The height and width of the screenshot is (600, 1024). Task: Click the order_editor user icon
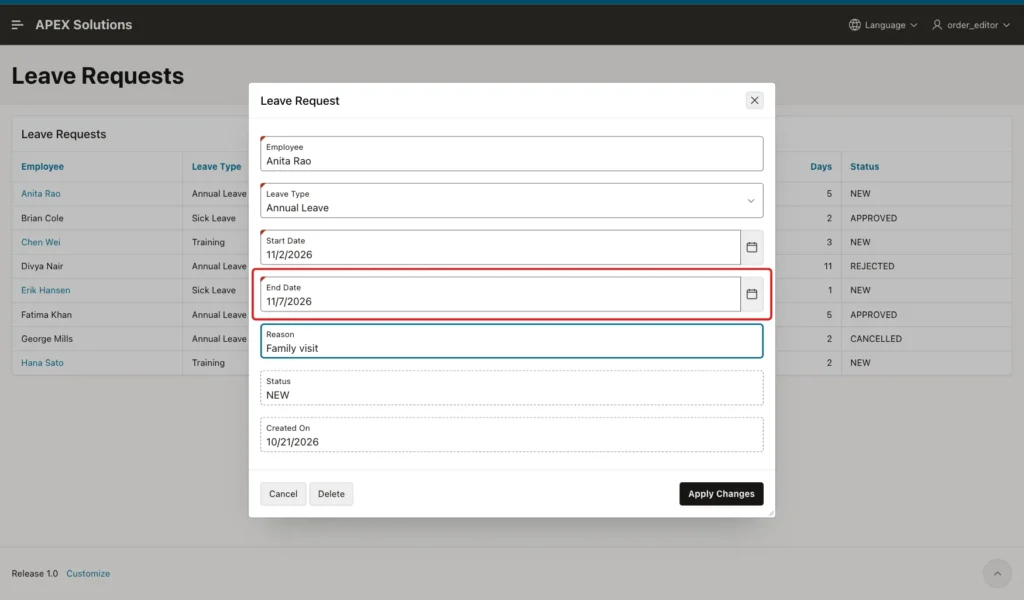[x=936, y=25]
